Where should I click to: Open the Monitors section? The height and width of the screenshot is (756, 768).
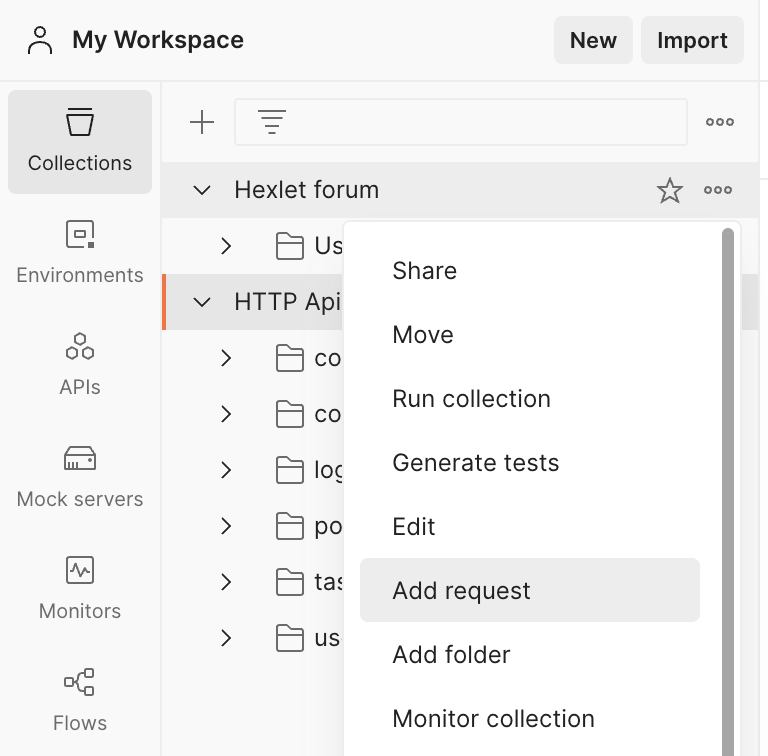(80, 589)
